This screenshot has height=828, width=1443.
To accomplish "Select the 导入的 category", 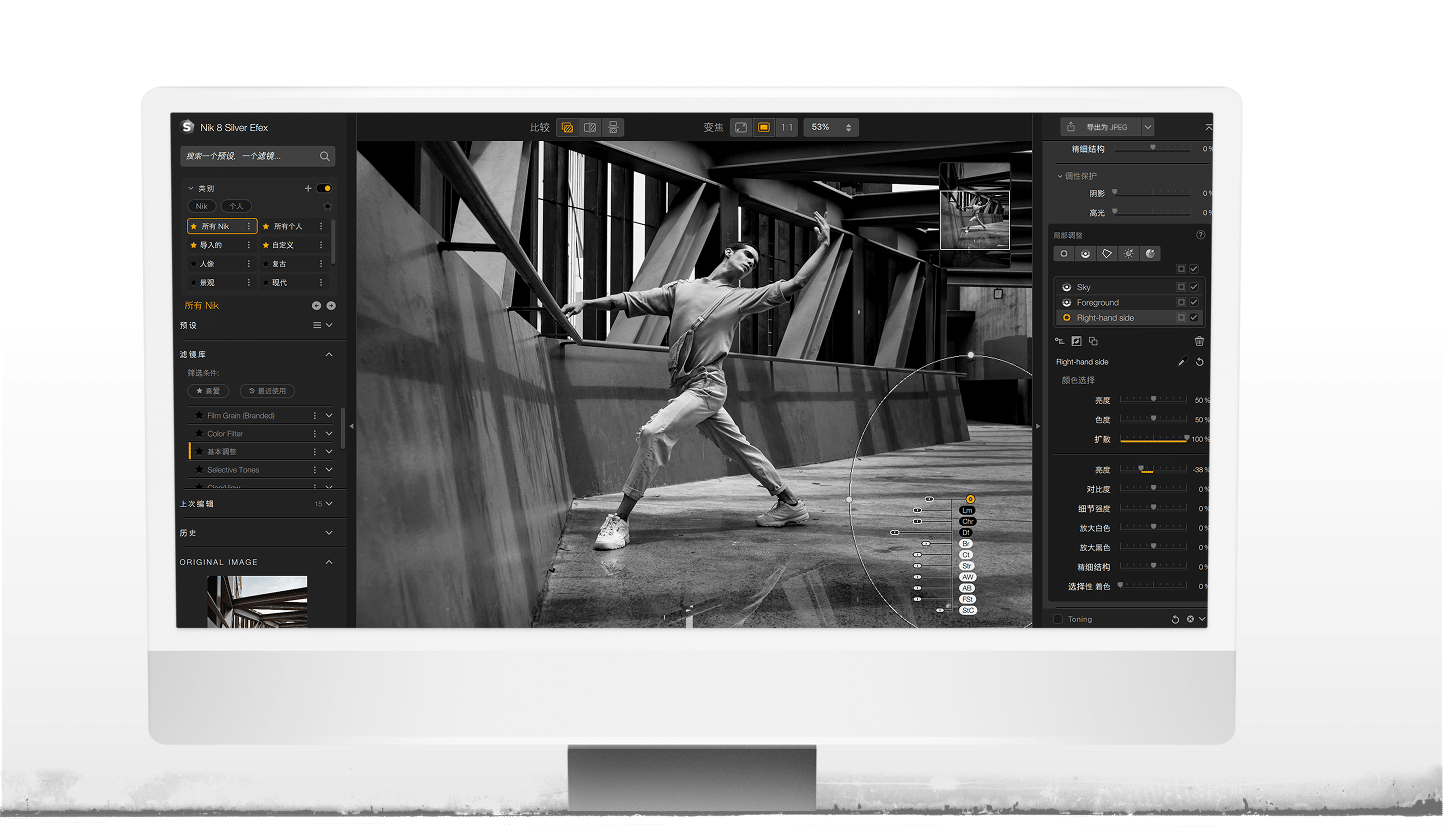I will pyautogui.click(x=222, y=245).
